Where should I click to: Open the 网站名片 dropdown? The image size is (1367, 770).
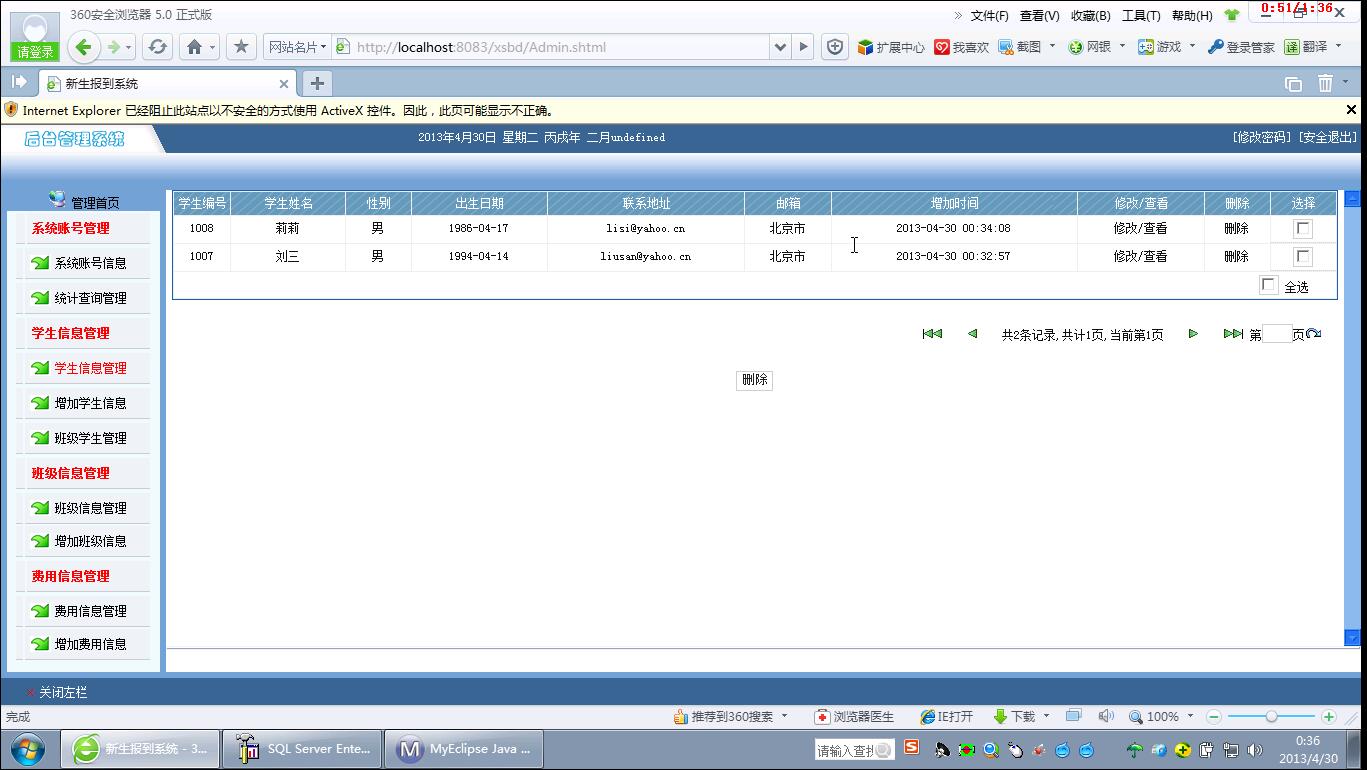[x=297, y=47]
